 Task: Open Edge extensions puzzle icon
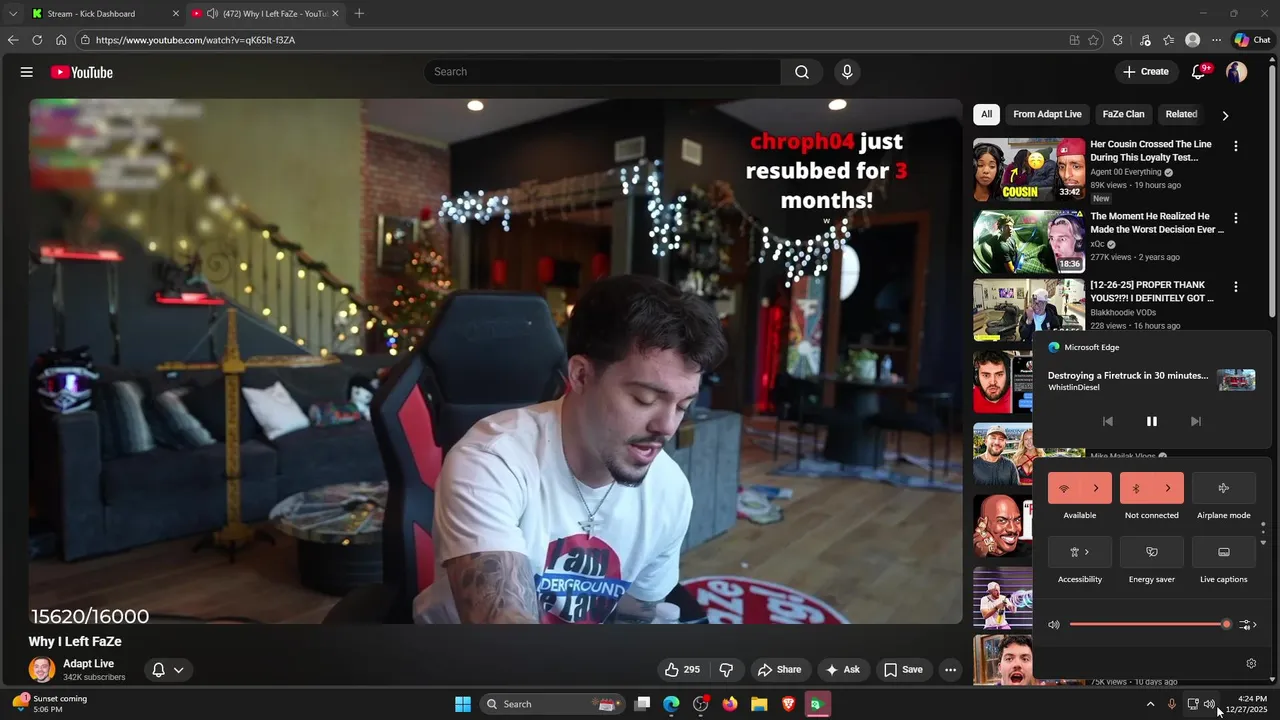click(x=1117, y=40)
